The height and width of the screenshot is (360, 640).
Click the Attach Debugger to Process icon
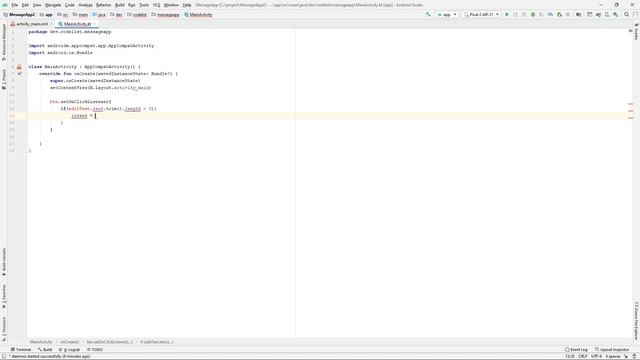[x=559, y=14]
